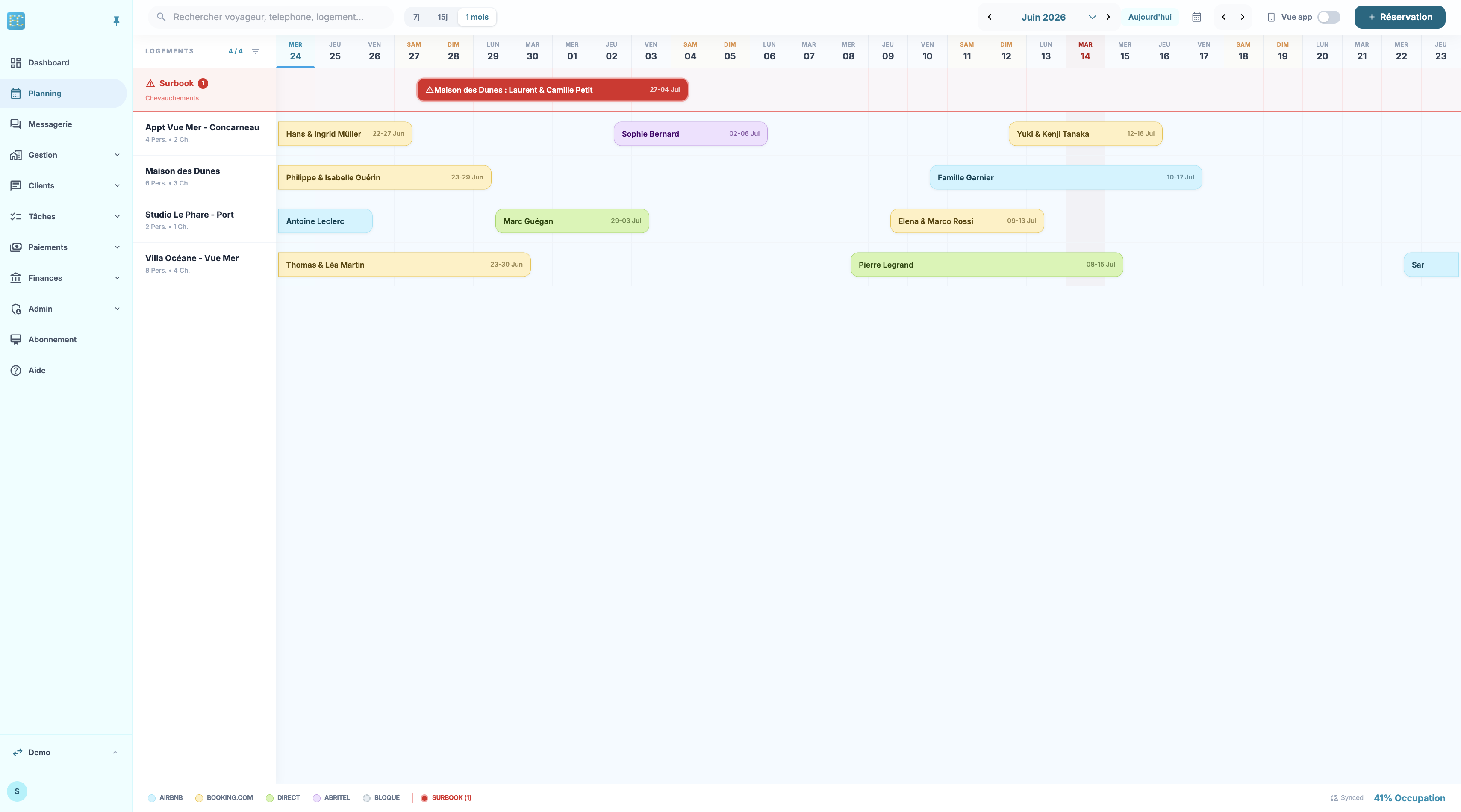
Task: Click the logements filter icon
Action: coord(256,51)
